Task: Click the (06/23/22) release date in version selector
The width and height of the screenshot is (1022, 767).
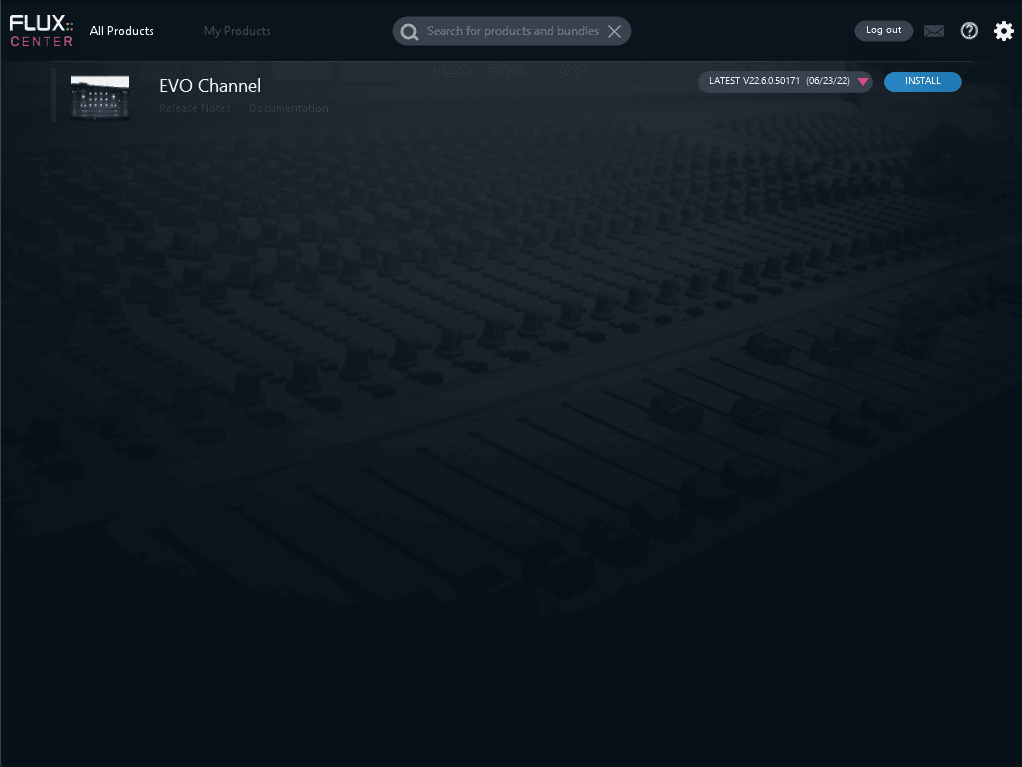Action: pos(828,82)
